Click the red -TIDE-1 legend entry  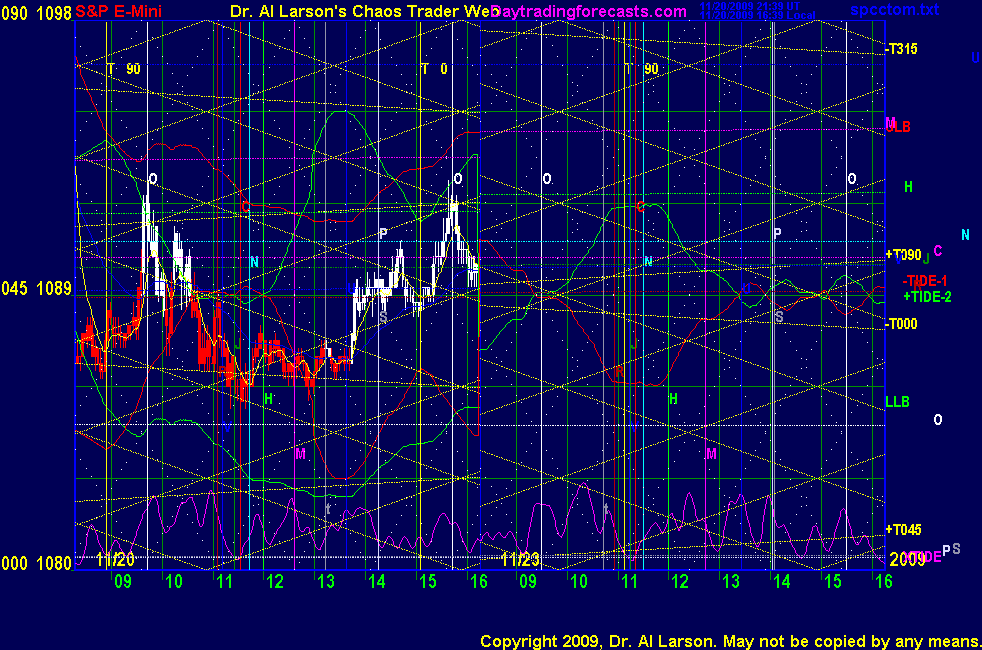click(x=924, y=281)
